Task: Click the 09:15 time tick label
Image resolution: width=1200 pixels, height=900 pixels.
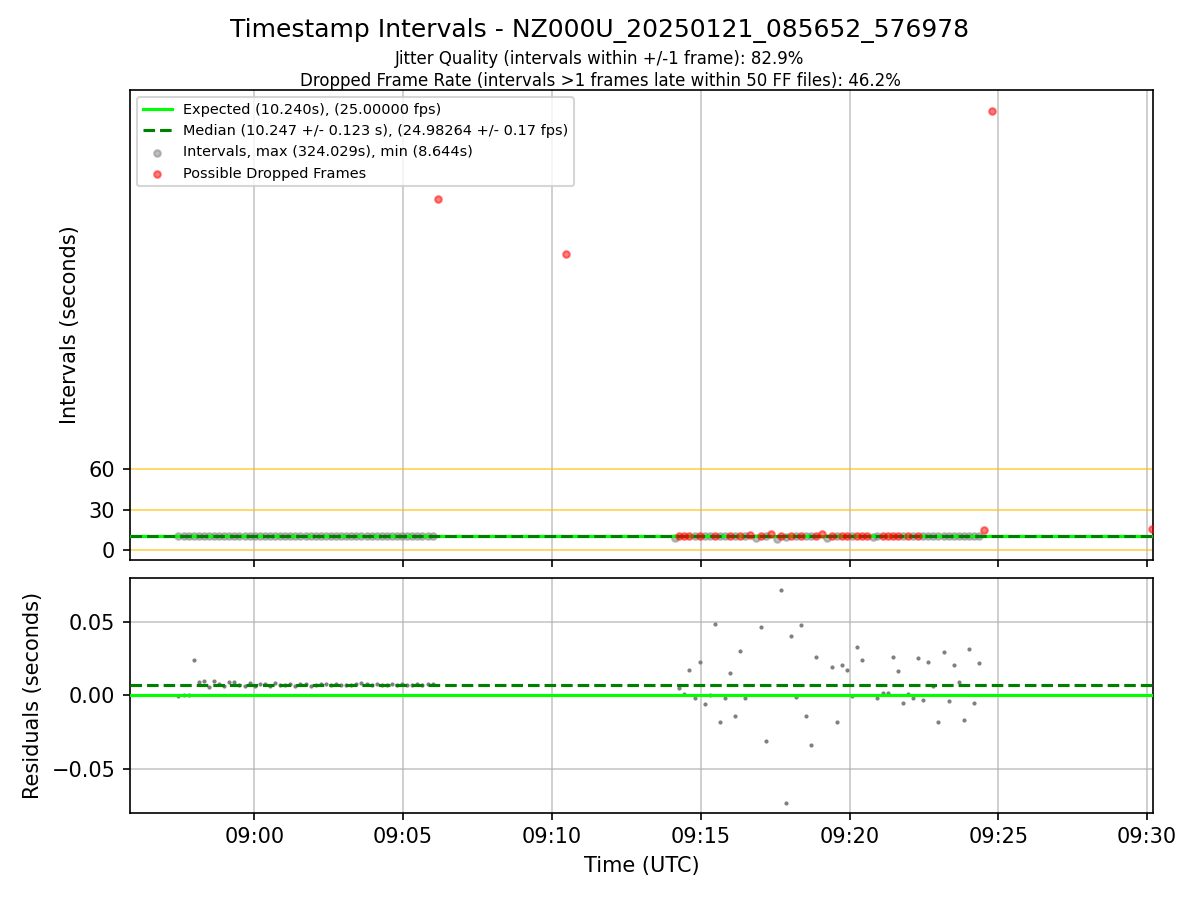Action: (701, 836)
